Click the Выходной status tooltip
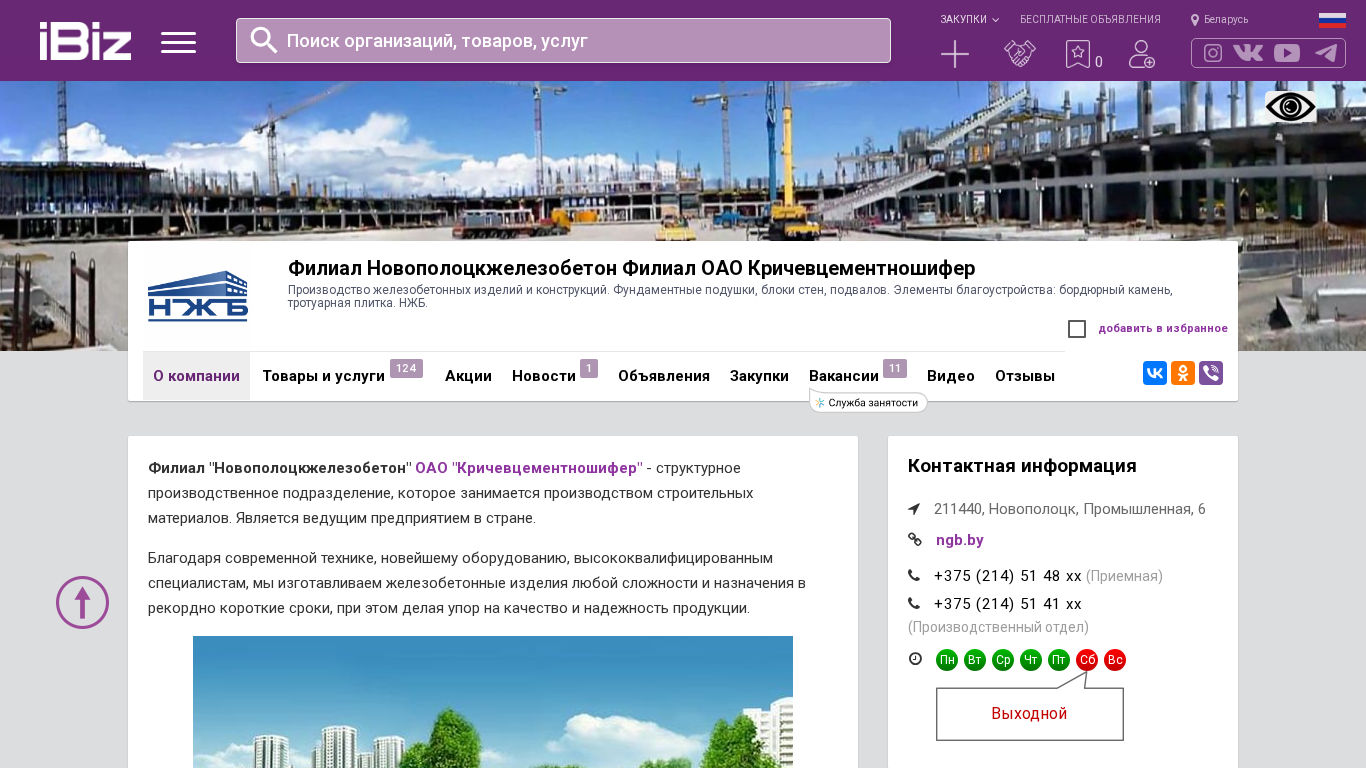The width and height of the screenshot is (1366, 768). [1030, 713]
